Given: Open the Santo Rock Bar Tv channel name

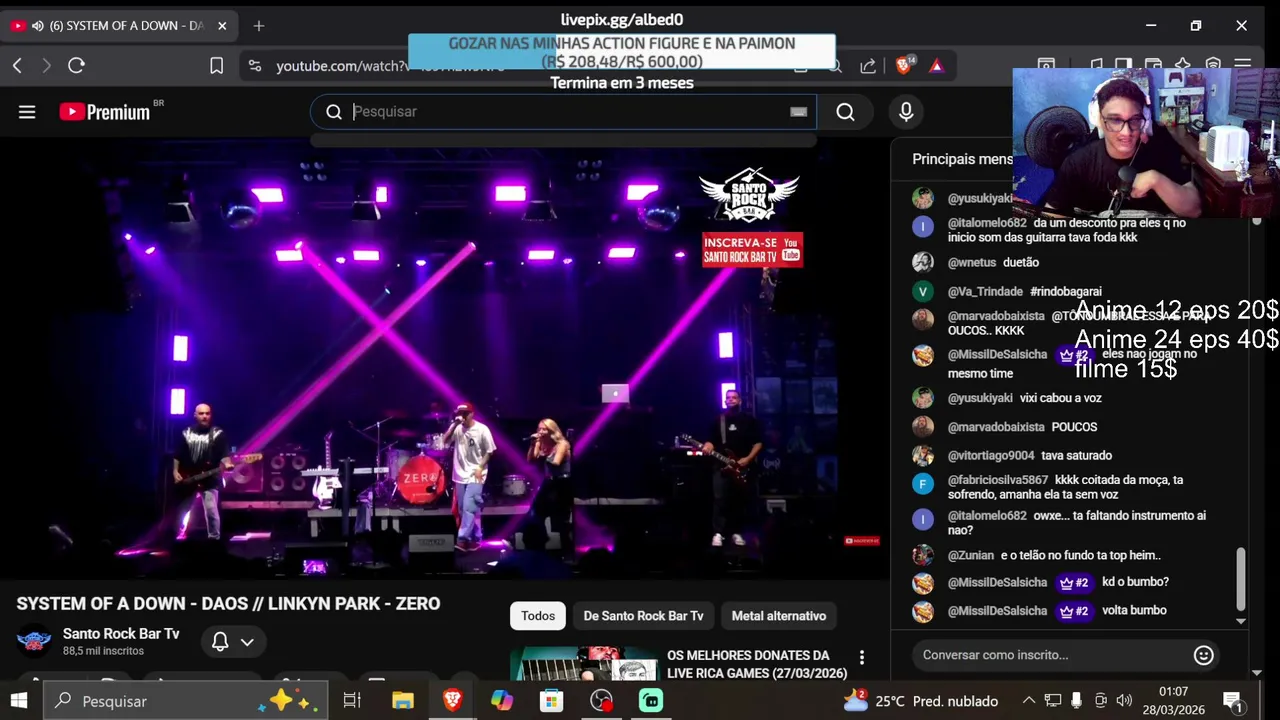Looking at the screenshot, I should (x=121, y=634).
